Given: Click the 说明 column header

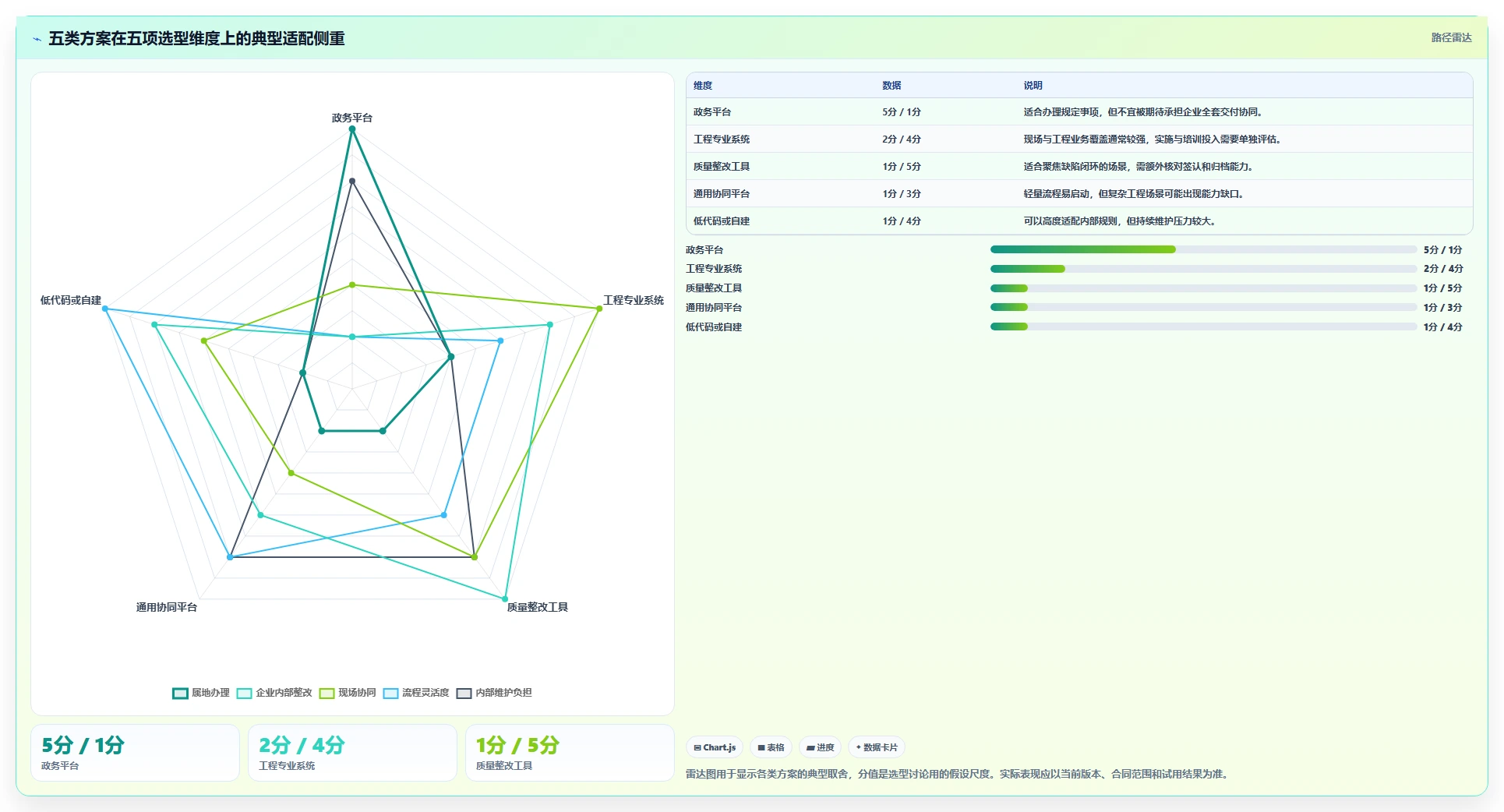Looking at the screenshot, I should [1033, 86].
